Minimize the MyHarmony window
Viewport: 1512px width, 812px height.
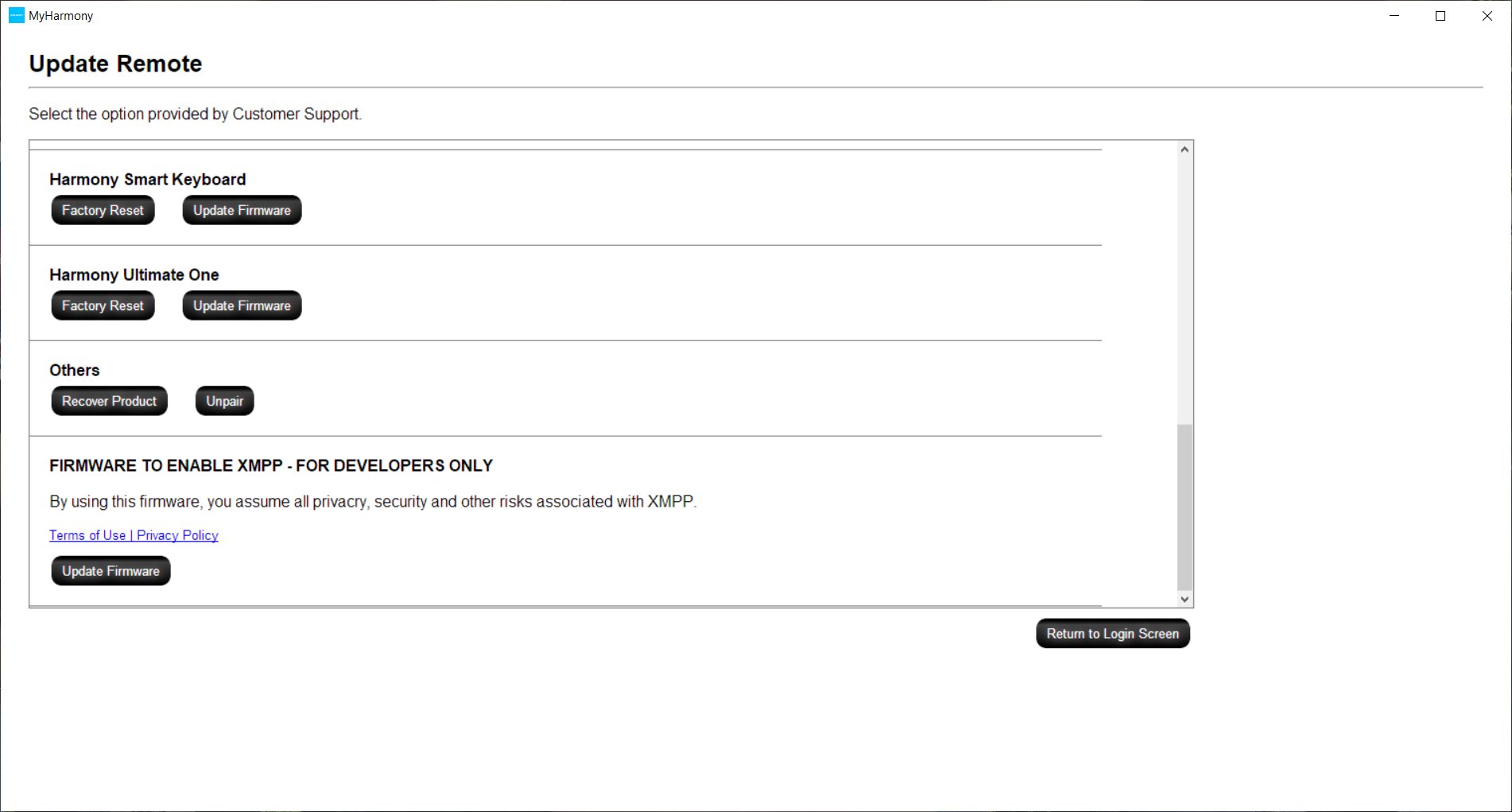(1394, 16)
